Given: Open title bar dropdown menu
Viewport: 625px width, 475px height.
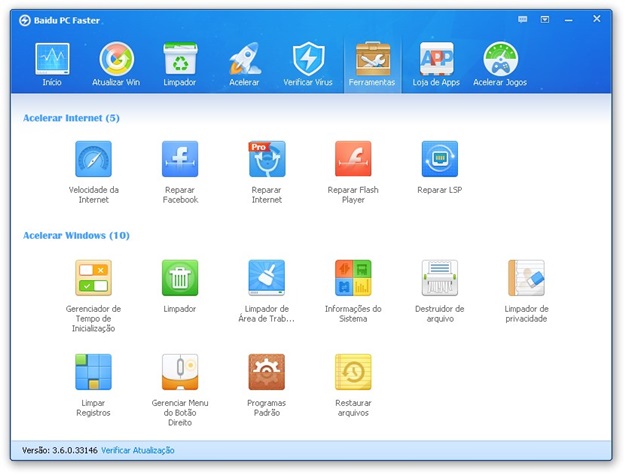Looking at the screenshot, I should click(x=545, y=19).
